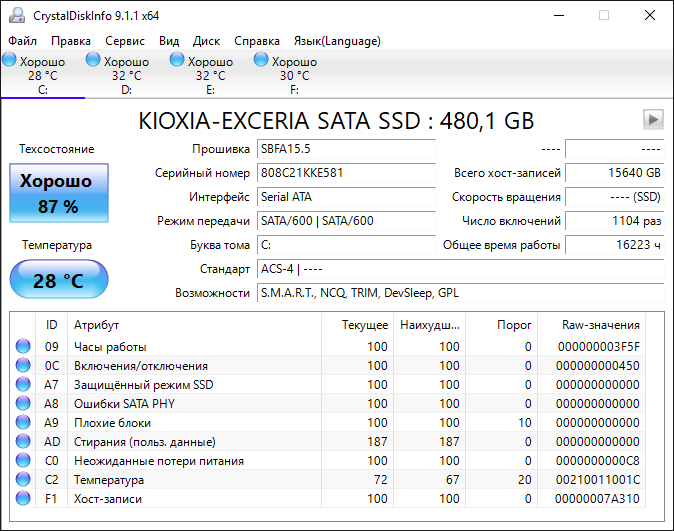Click the status dot of attribute A7
This screenshot has width=674, height=531.
(23, 384)
